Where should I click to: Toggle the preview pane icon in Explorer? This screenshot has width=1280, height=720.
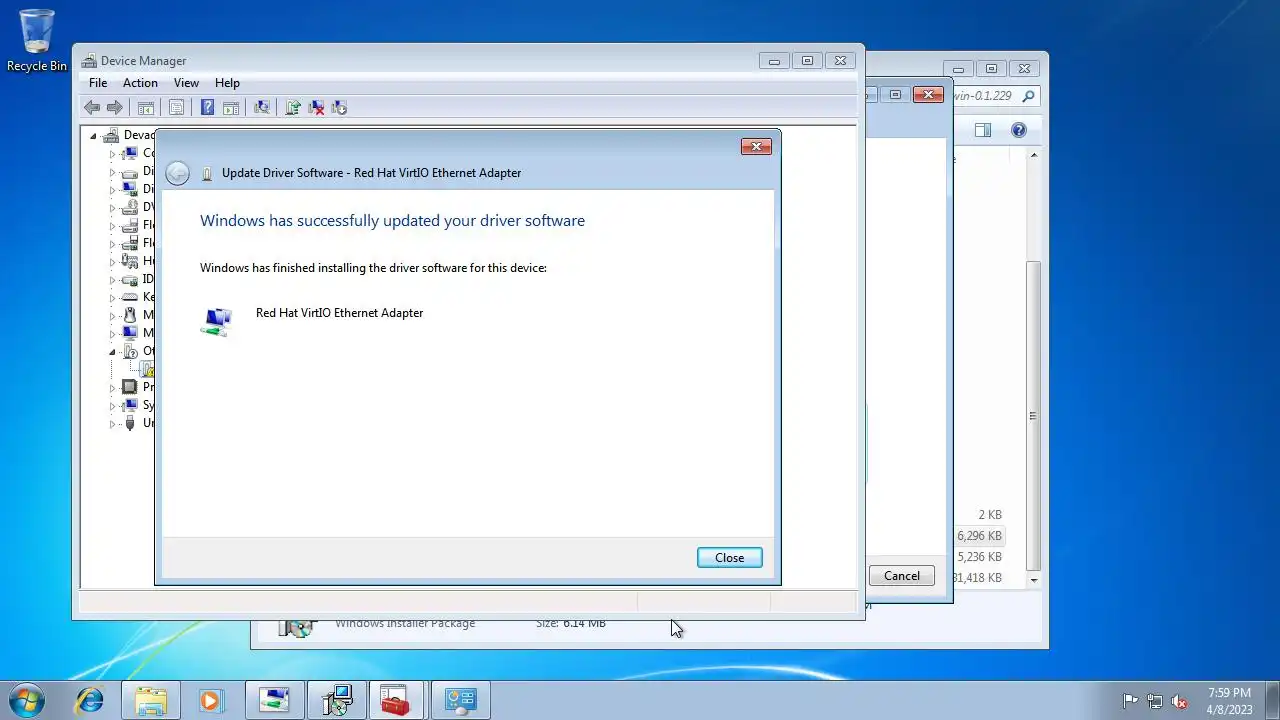[x=983, y=130]
